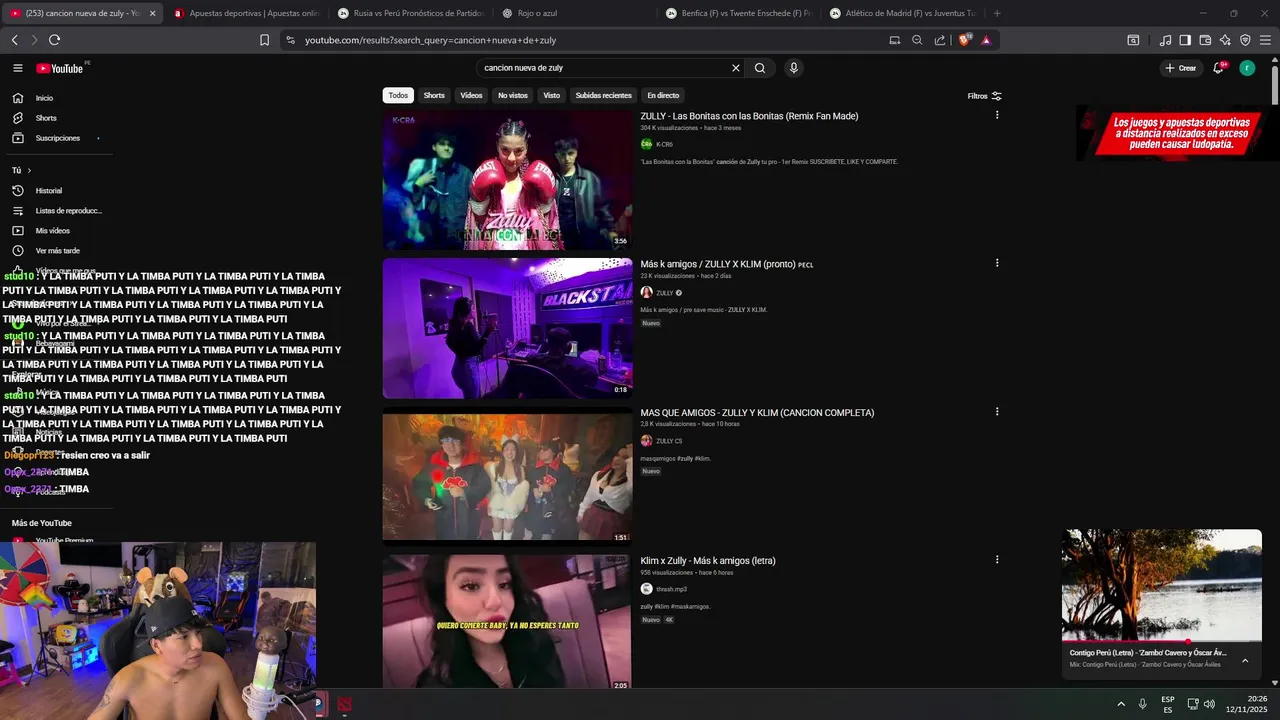Switch to Benfica vs Twente browser tab

(x=740, y=13)
